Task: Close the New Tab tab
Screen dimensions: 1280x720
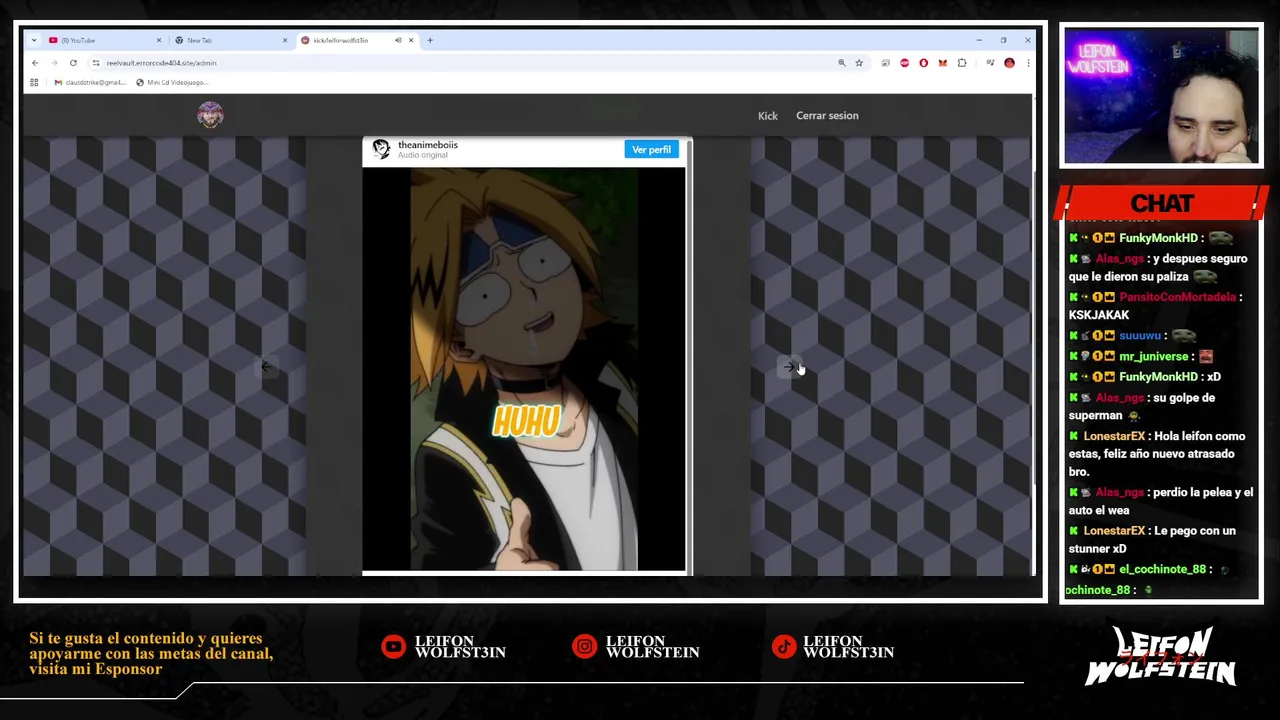Action: click(284, 40)
